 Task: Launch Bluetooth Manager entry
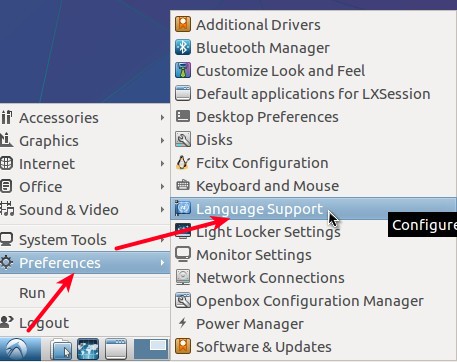(x=313, y=48)
